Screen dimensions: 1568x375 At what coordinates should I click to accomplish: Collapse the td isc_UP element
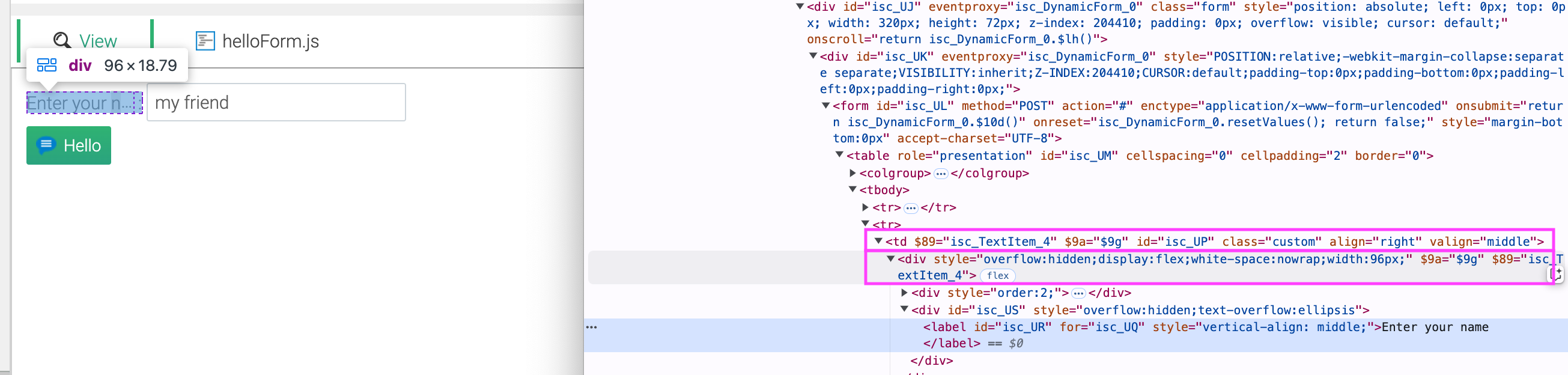tap(878, 241)
